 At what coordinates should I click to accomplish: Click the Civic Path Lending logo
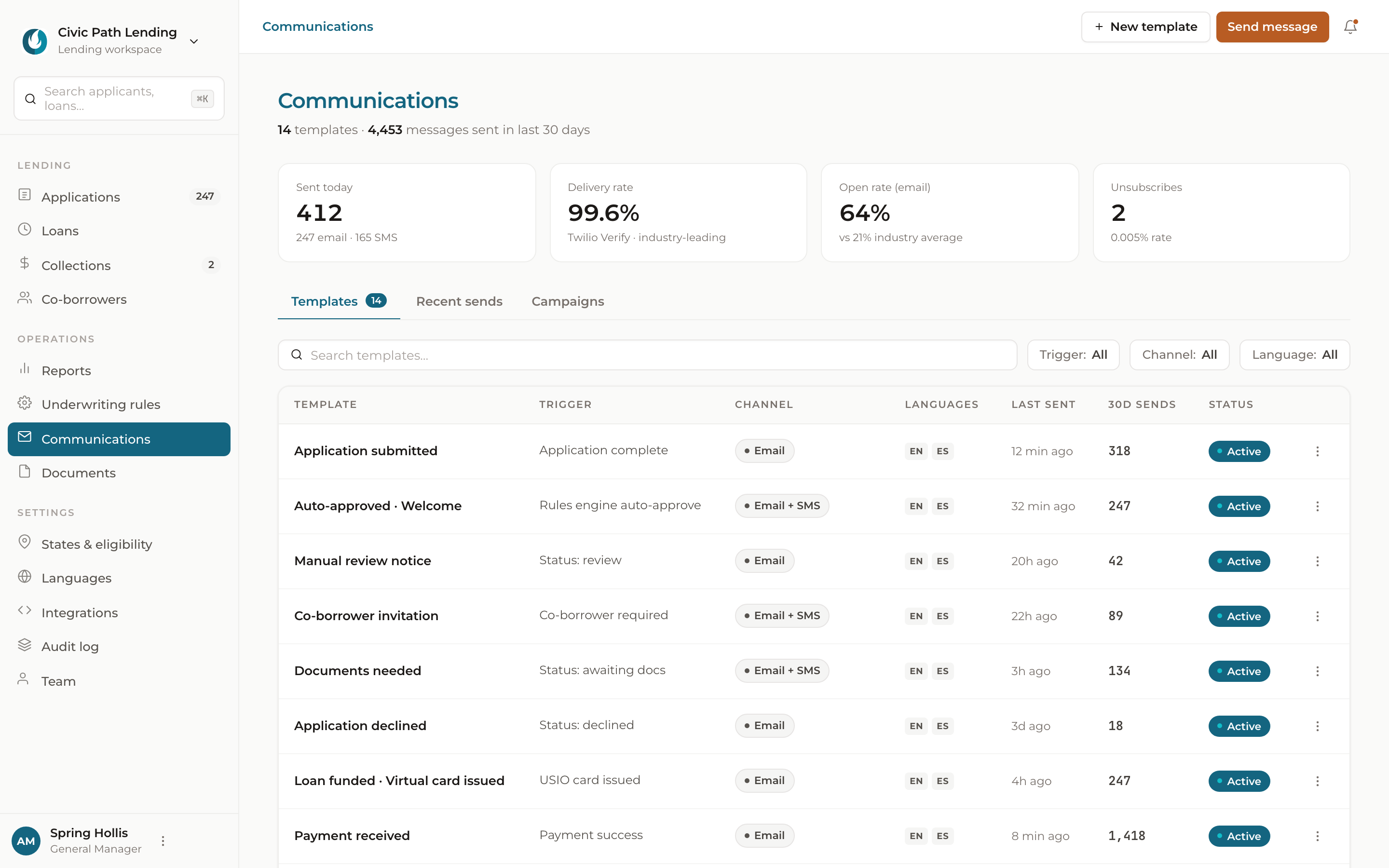tap(34, 41)
